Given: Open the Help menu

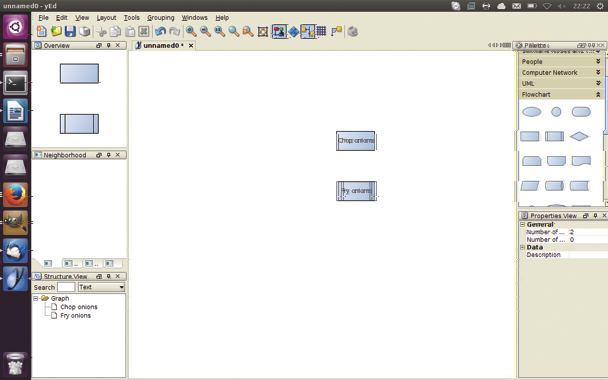Looking at the screenshot, I should point(222,18).
